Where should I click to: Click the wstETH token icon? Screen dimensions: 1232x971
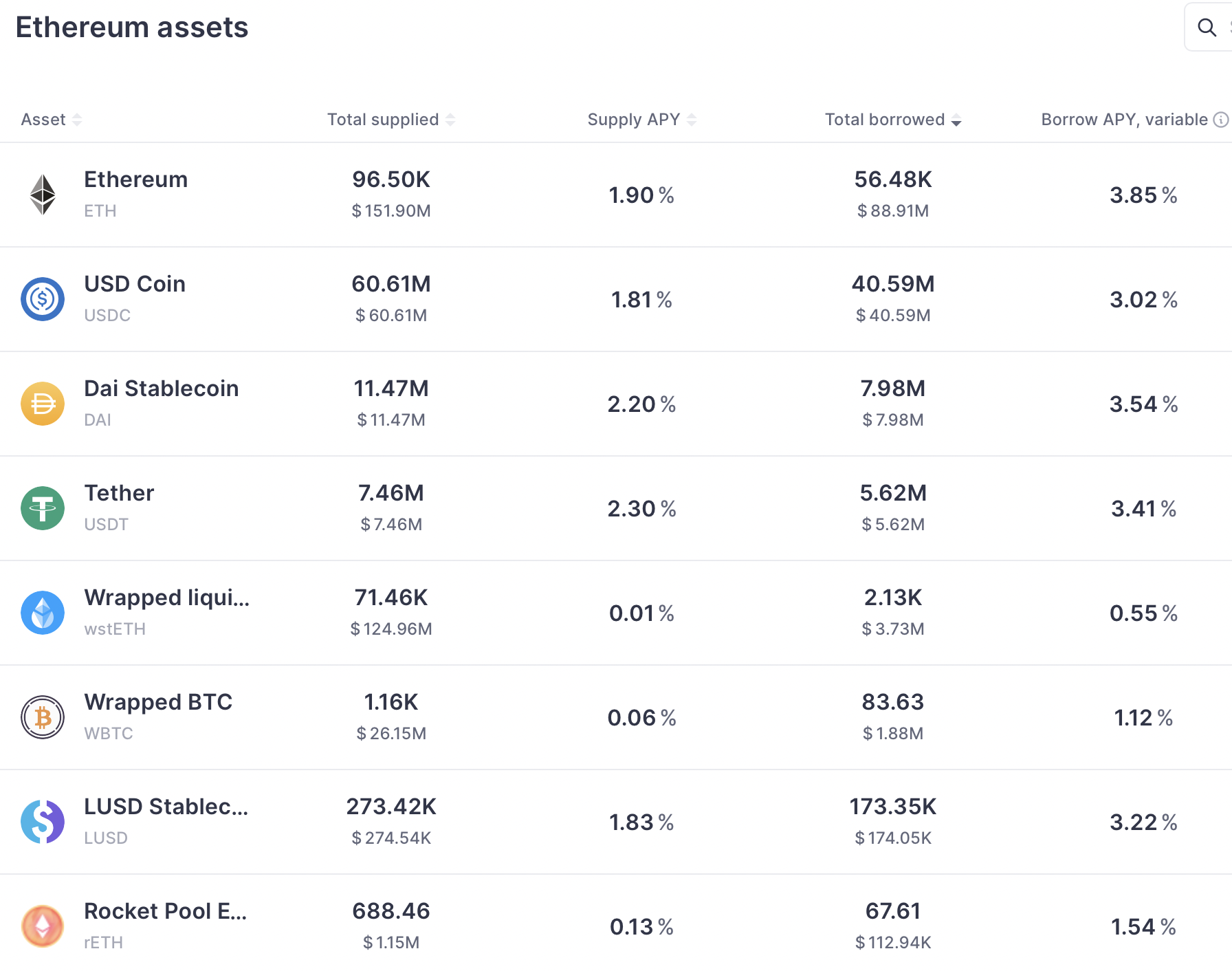[x=43, y=613]
